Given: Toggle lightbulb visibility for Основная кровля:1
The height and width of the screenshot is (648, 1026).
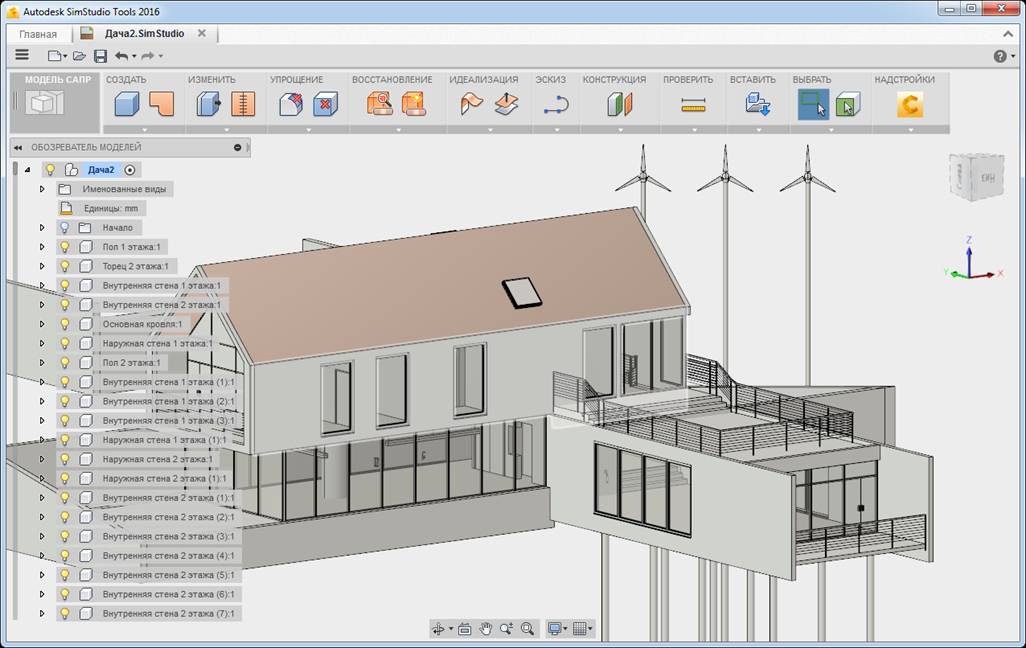Looking at the screenshot, I should pos(64,324).
